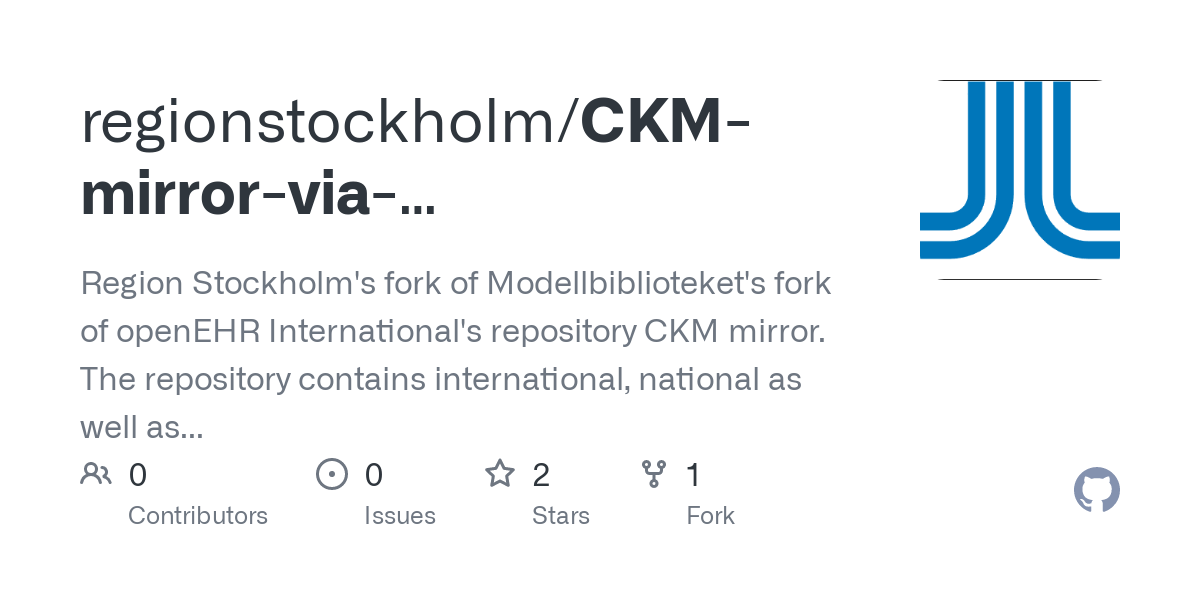Click the Contributors people icon
This screenshot has height=600, width=1200.
(96, 474)
